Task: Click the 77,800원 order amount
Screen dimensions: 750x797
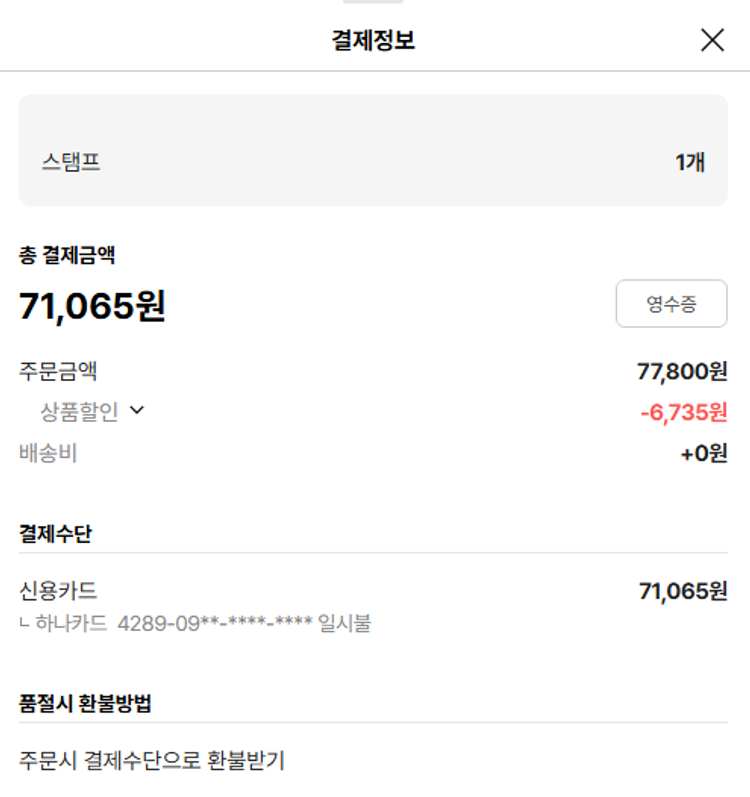Action: 682,372
